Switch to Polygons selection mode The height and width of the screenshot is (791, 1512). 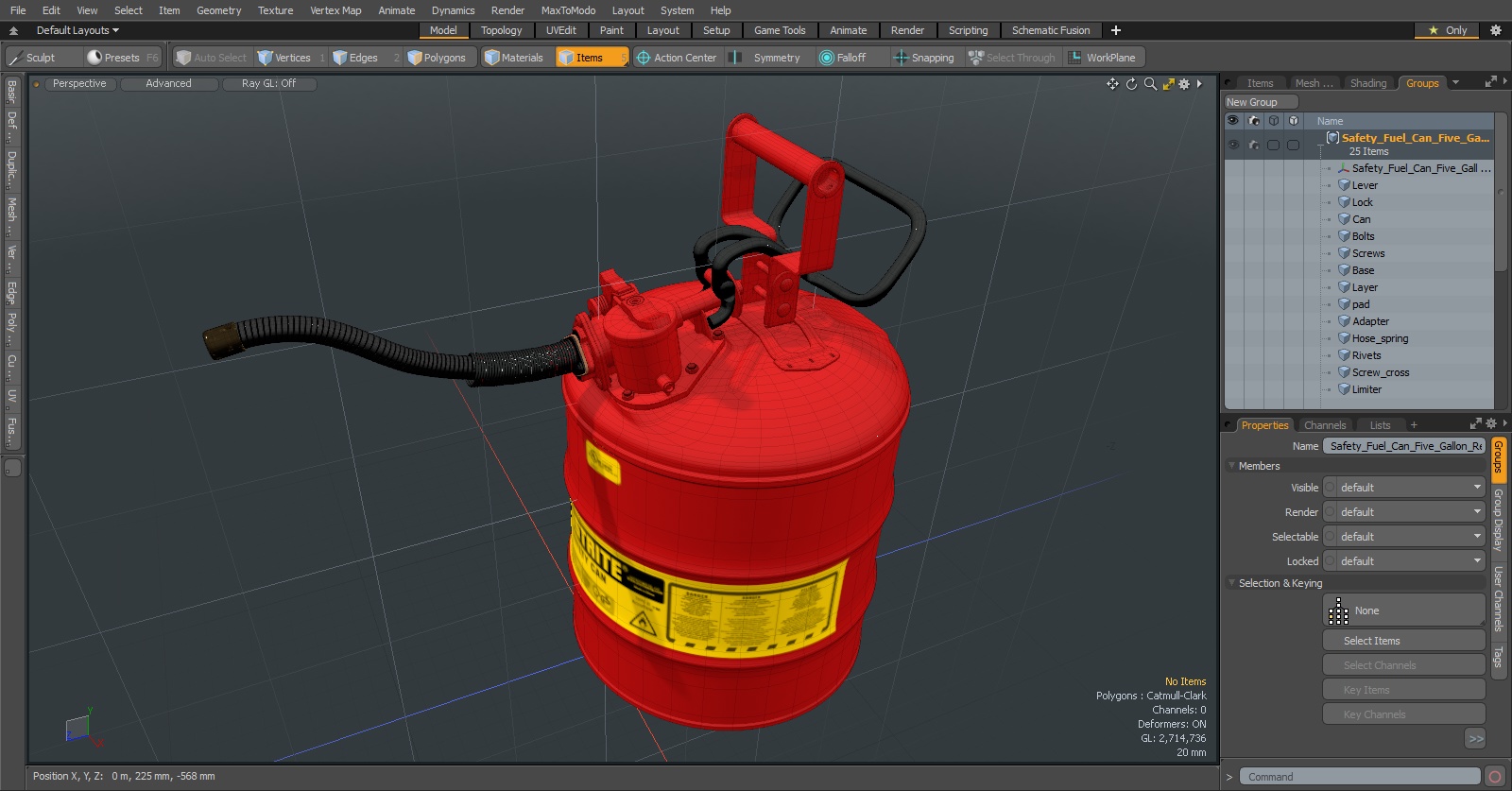click(438, 58)
